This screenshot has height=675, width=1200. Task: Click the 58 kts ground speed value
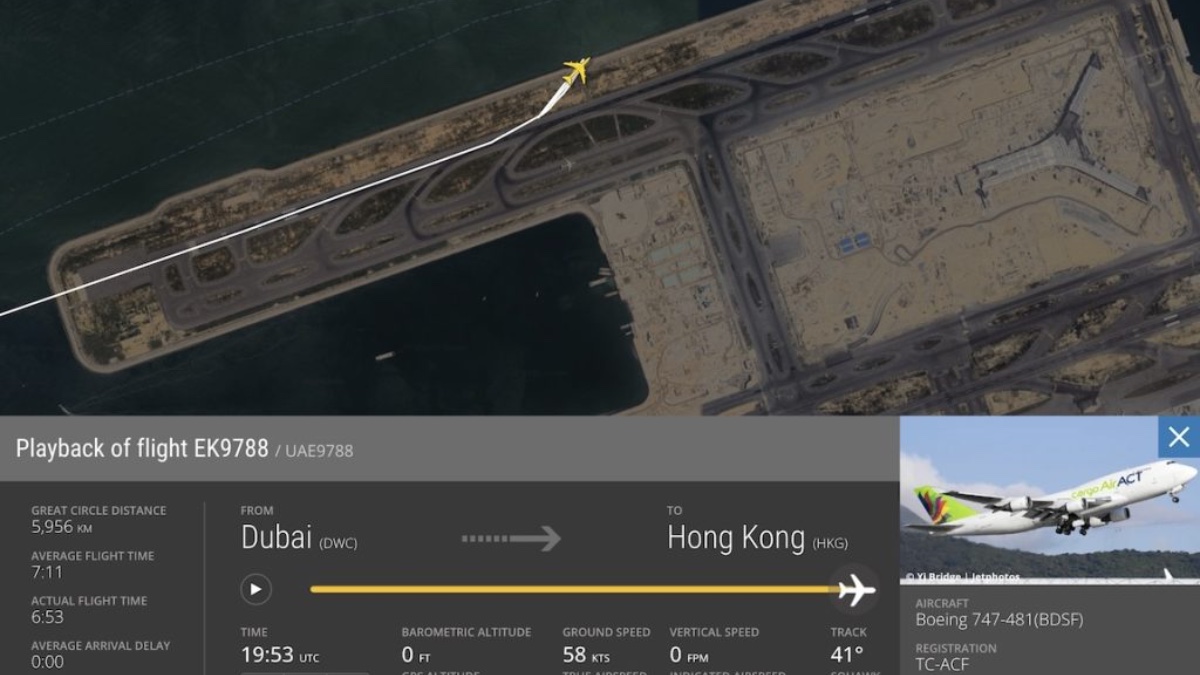[x=586, y=655]
